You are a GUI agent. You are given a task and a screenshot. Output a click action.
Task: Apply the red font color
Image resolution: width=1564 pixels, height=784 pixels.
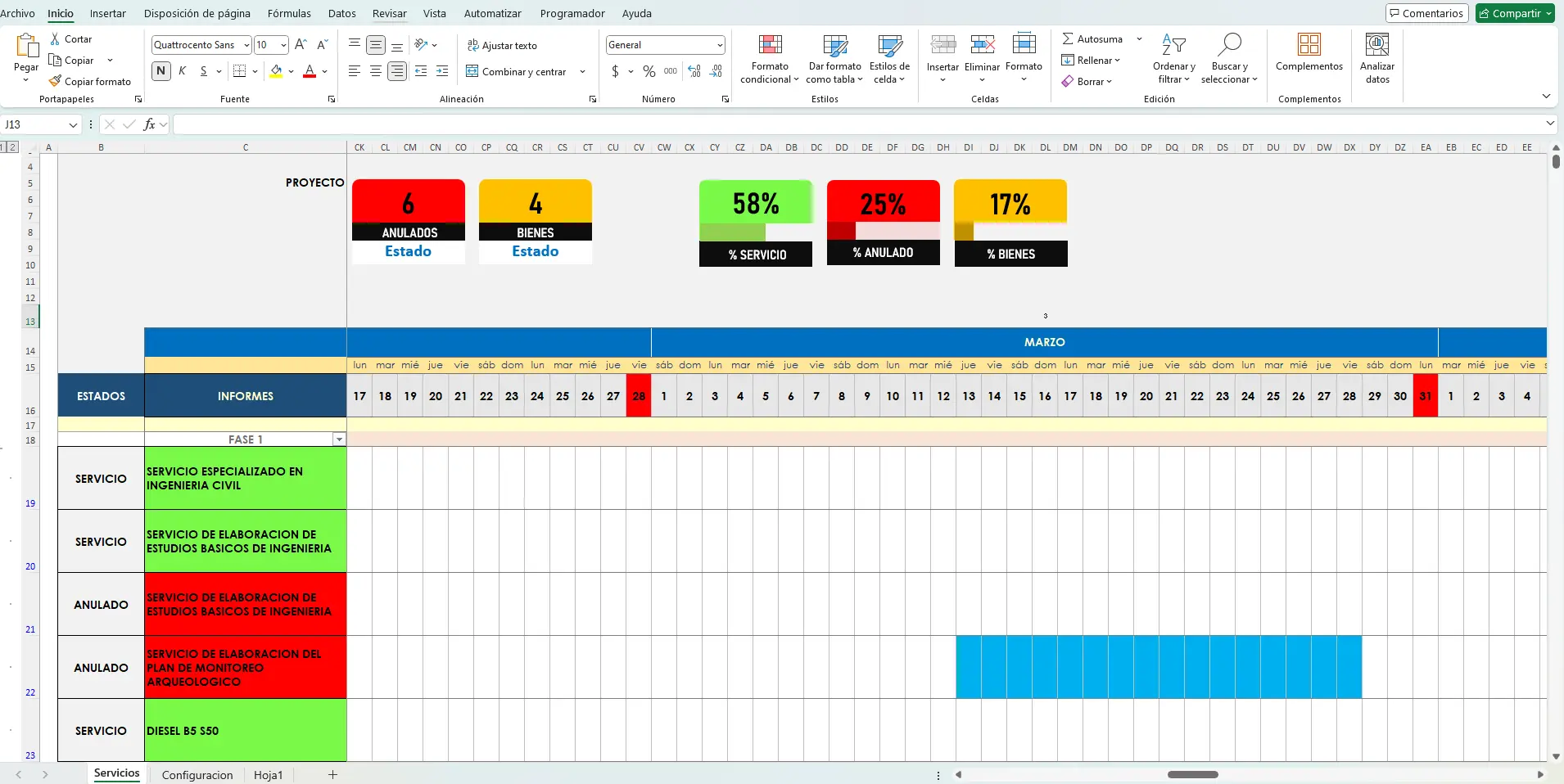(310, 71)
